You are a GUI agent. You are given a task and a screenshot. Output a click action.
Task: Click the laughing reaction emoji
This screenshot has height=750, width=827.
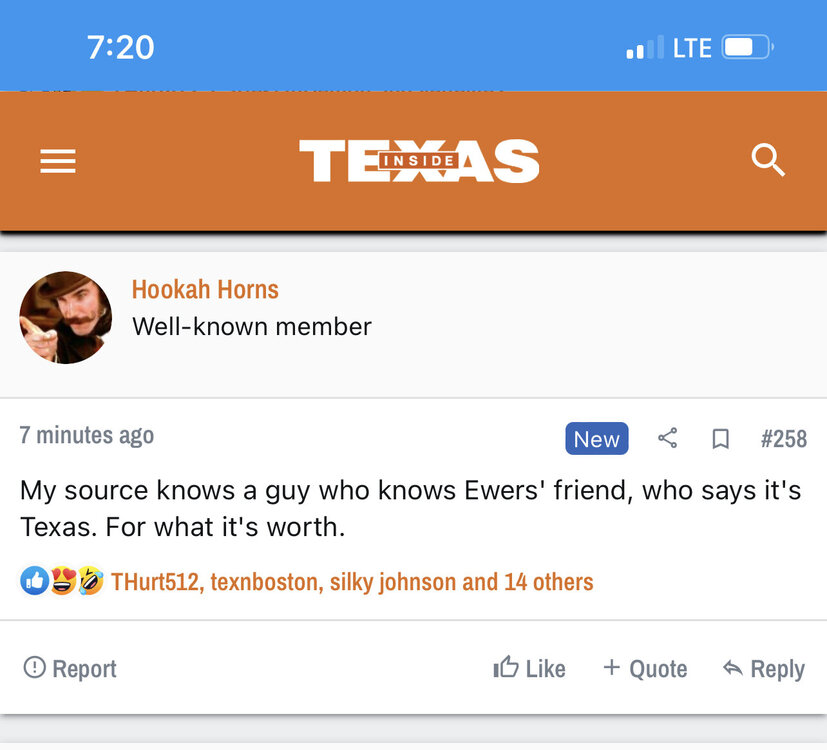point(91,581)
